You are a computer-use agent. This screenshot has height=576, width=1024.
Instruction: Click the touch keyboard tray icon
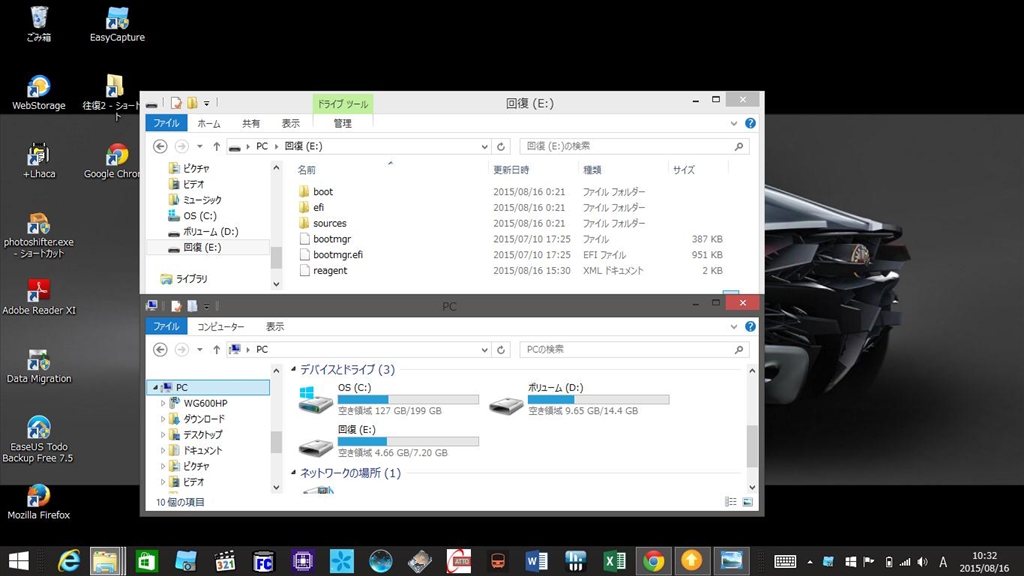785,562
